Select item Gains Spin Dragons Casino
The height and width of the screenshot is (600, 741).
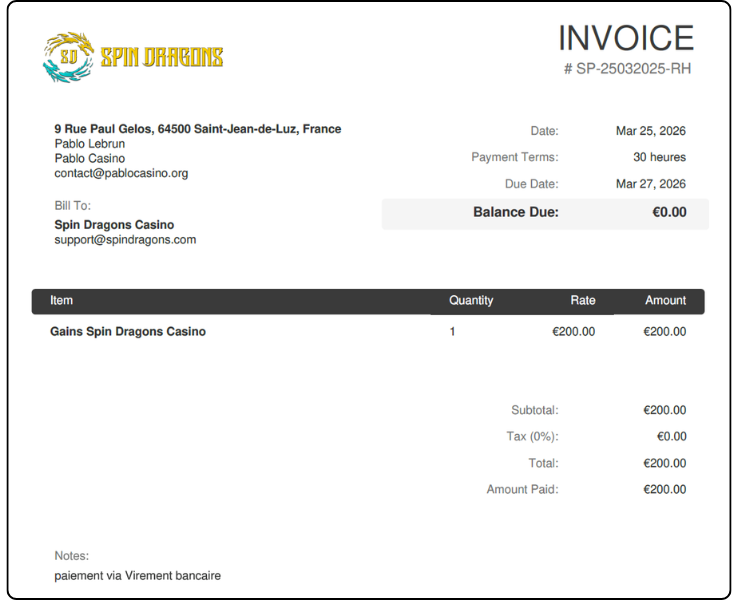128,332
